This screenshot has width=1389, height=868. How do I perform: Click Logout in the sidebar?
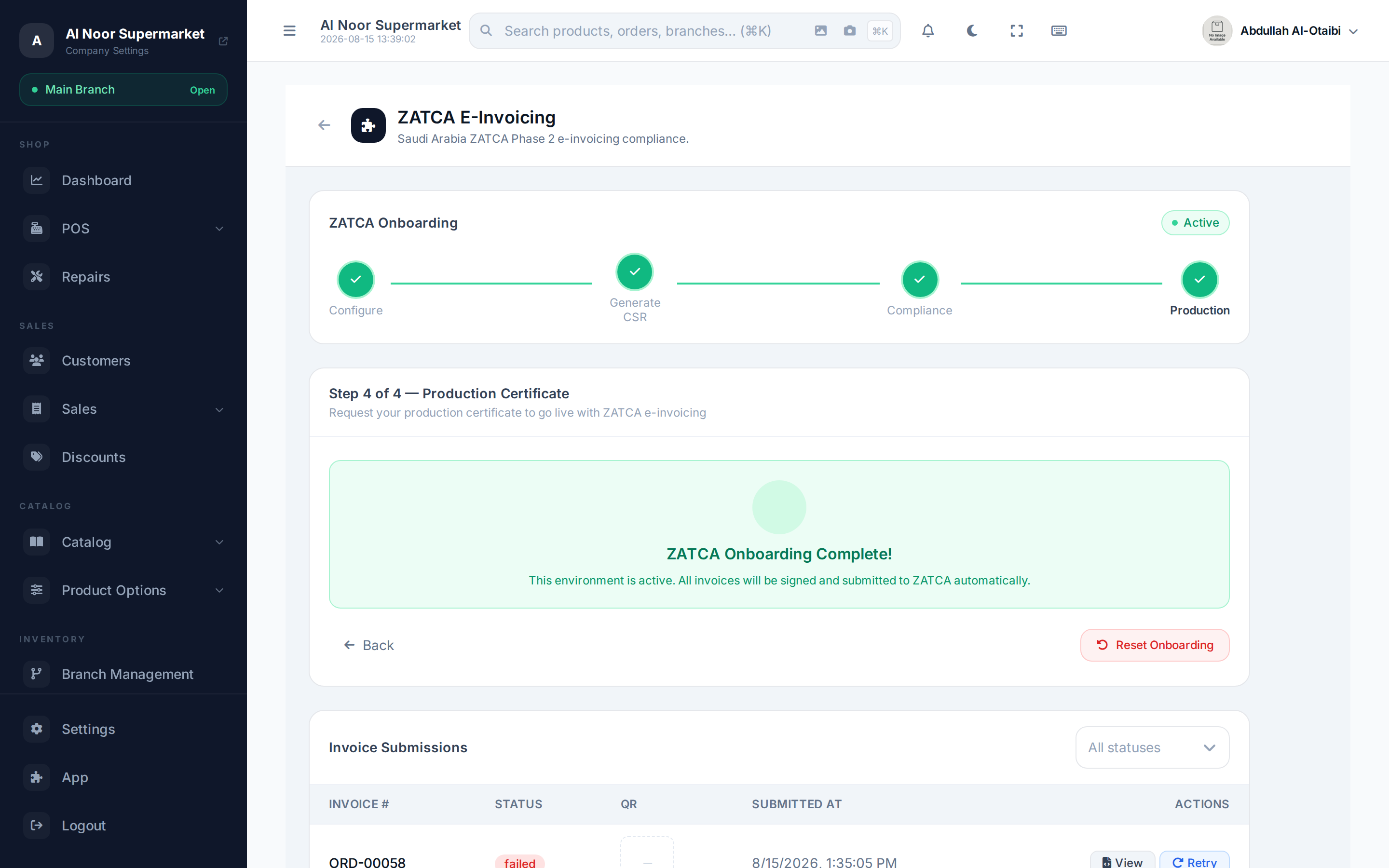tap(123, 826)
